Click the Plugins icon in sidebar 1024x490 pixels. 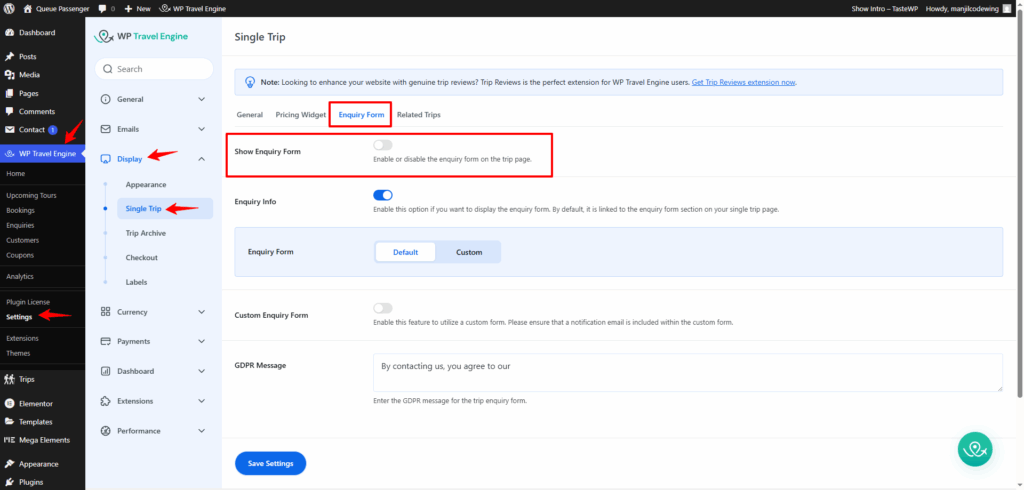[x=10, y=482]
